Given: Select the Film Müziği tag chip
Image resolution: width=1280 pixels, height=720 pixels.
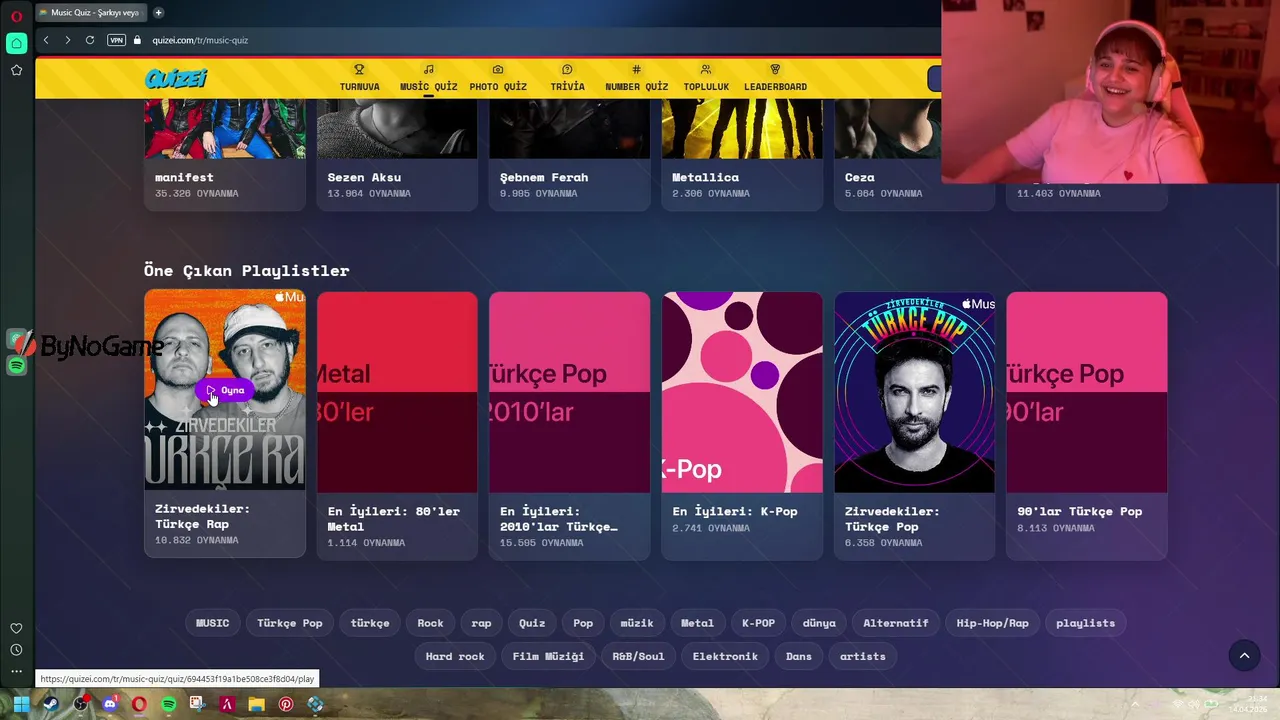Looking at the screenshot, I should [x=549, y=656].
